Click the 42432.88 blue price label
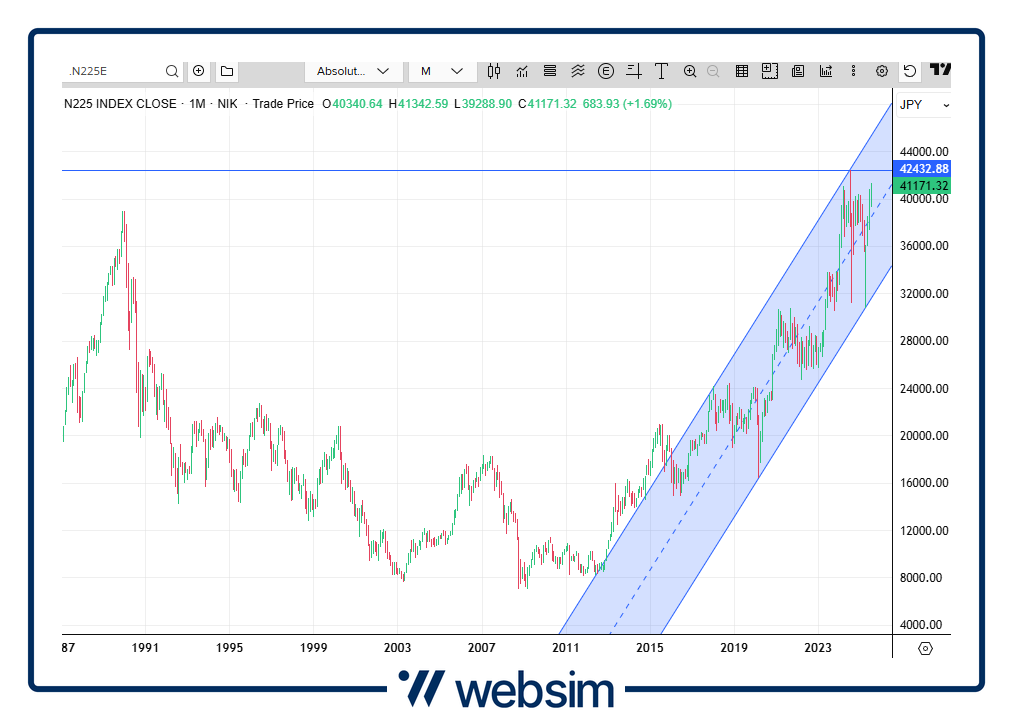The height and width of the screenshot is (720, 1013). [923, 169]
